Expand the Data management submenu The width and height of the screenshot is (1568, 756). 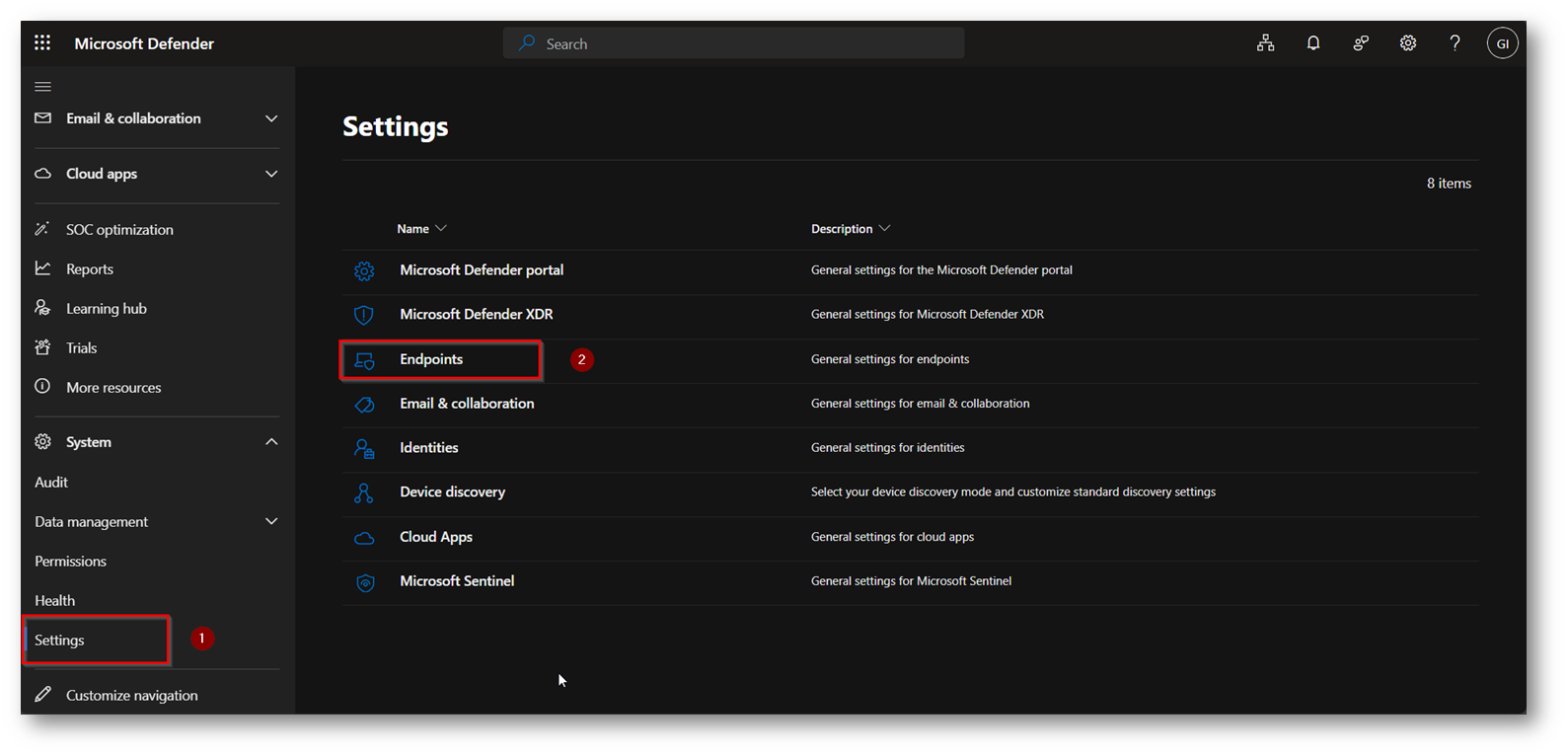pyautogui.click(x=271, y=521)
